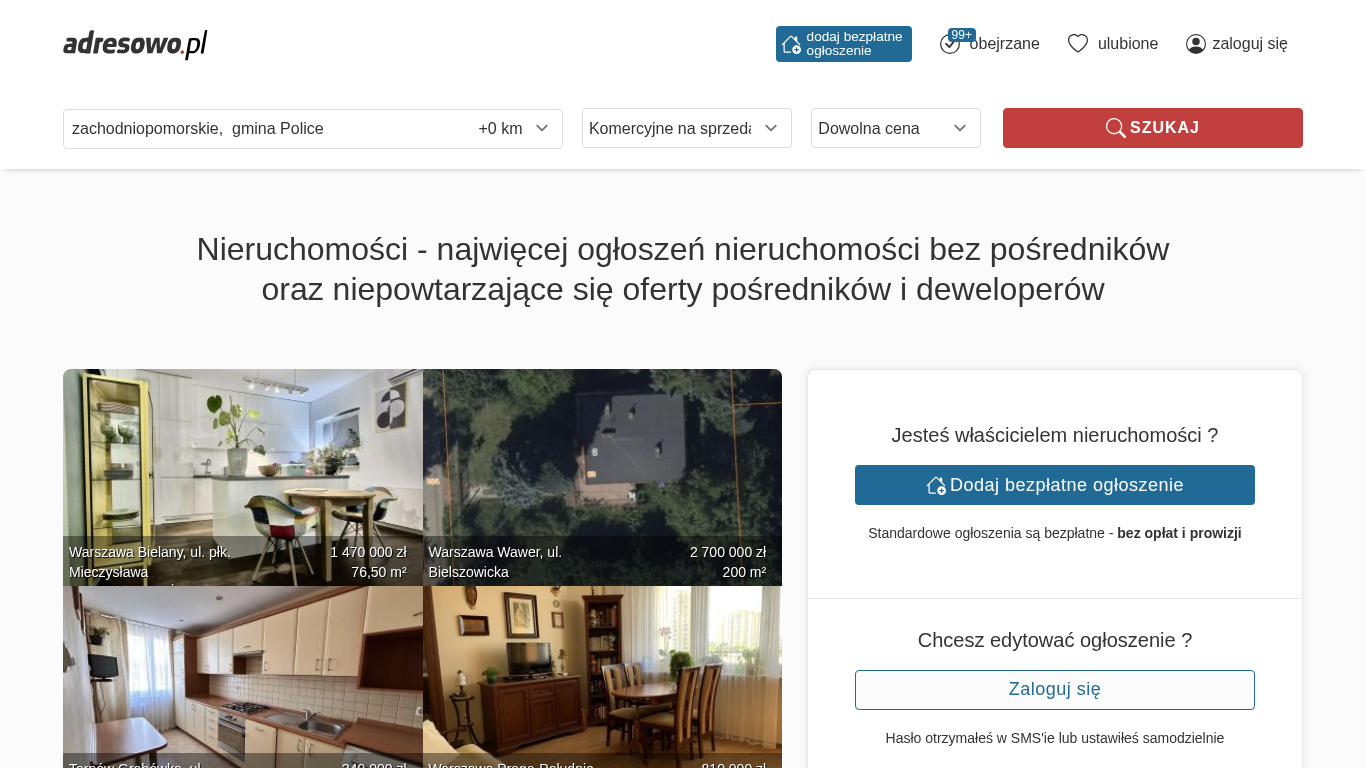Click the user profile icon
The image size is (1366, 768).
pyautogui.click(x=1195, y=44)
